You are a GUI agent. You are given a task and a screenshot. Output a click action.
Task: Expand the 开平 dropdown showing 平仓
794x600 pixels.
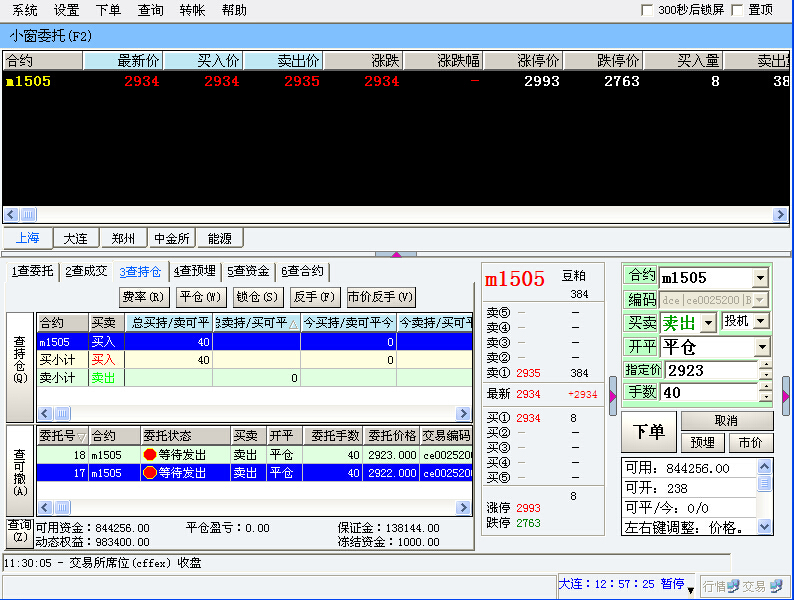[762, 346]
